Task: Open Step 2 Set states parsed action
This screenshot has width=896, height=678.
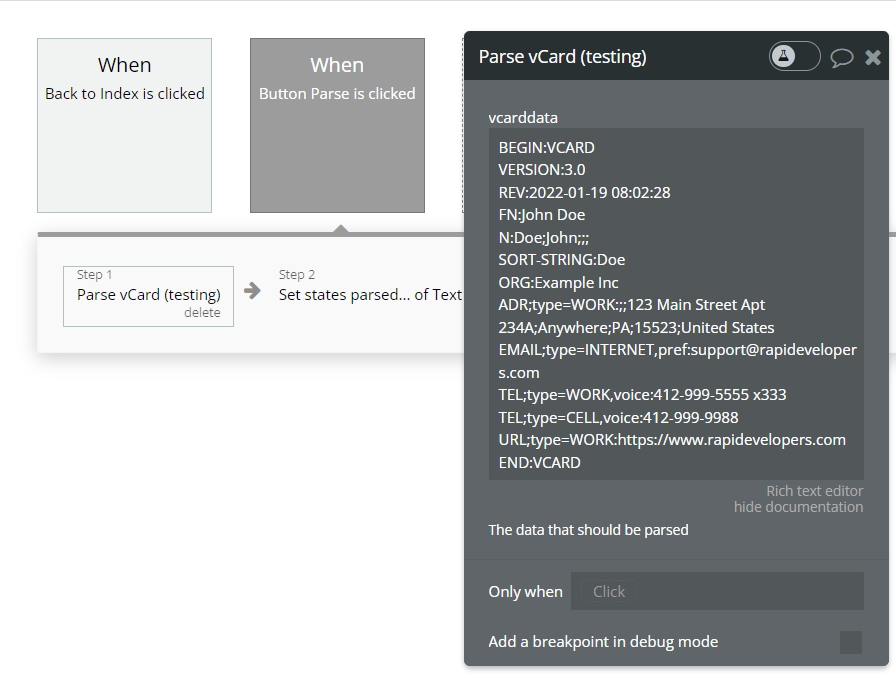Action: pyautogui.click(x=369, y=294)
